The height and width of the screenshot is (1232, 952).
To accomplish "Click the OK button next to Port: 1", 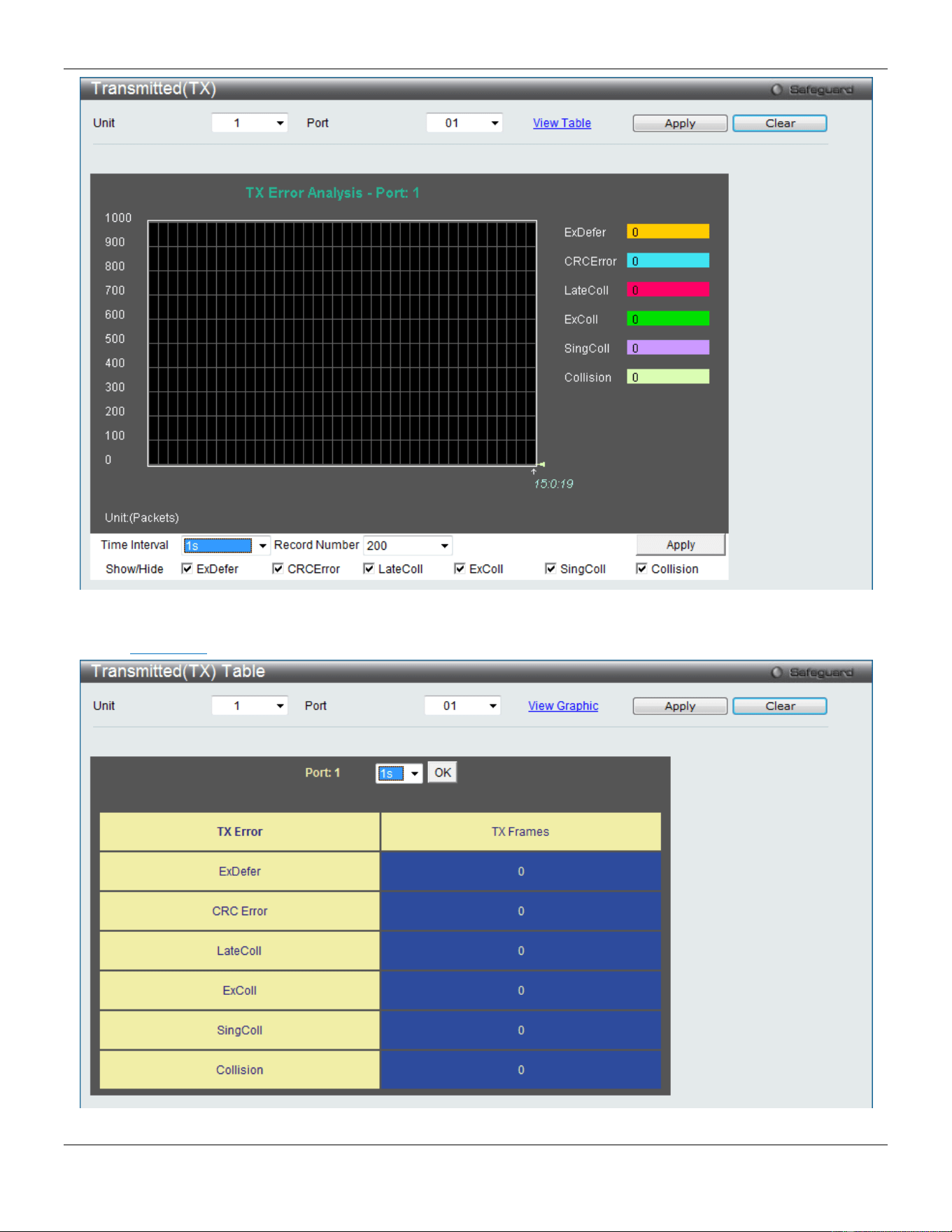I will [x=442, y=772].
